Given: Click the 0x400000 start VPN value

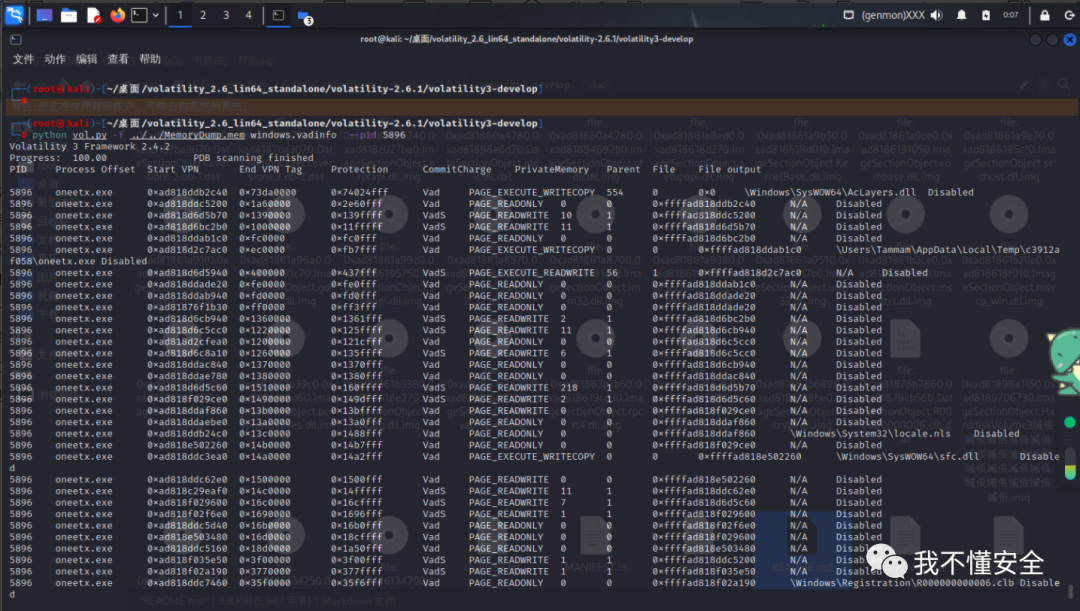Looking at the screenshot, I should coord(264,273).
